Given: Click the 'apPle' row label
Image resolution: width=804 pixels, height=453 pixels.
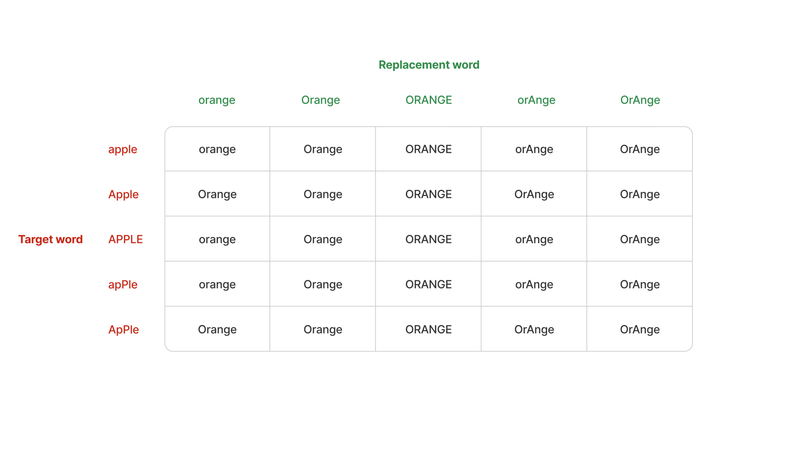Looking at the screenshot, I should (x=123, y=284).
